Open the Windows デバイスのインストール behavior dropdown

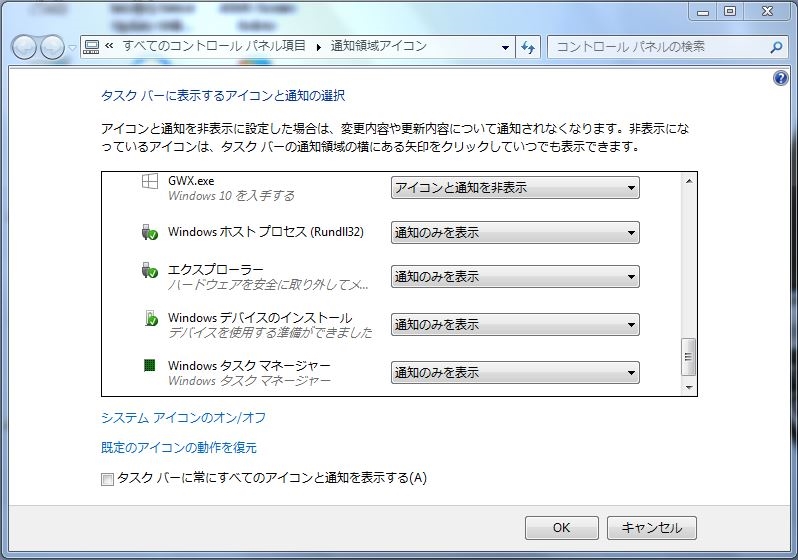(515, 325)
